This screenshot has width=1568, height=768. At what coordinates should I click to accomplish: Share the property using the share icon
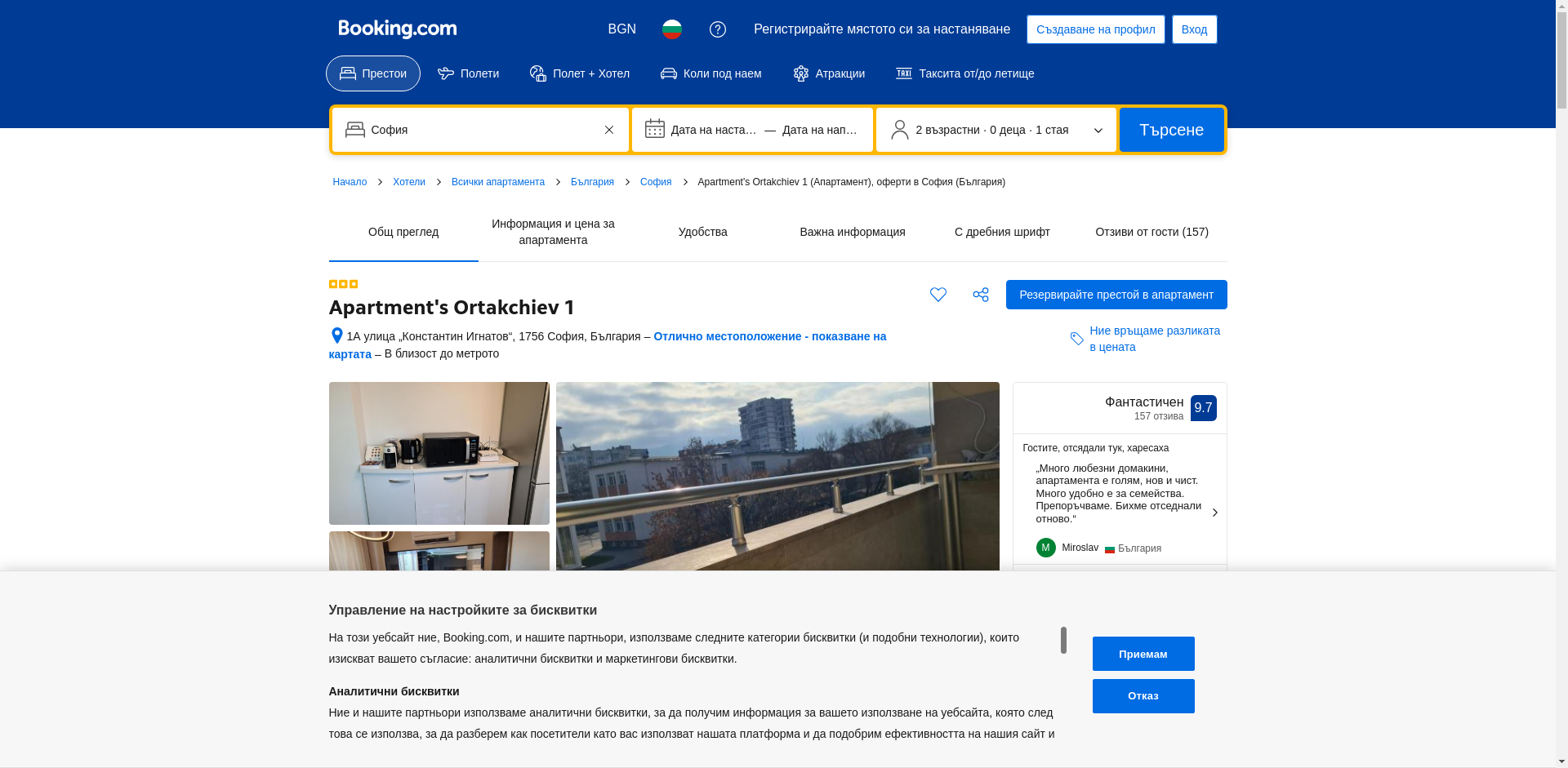(x=980, y=295)
